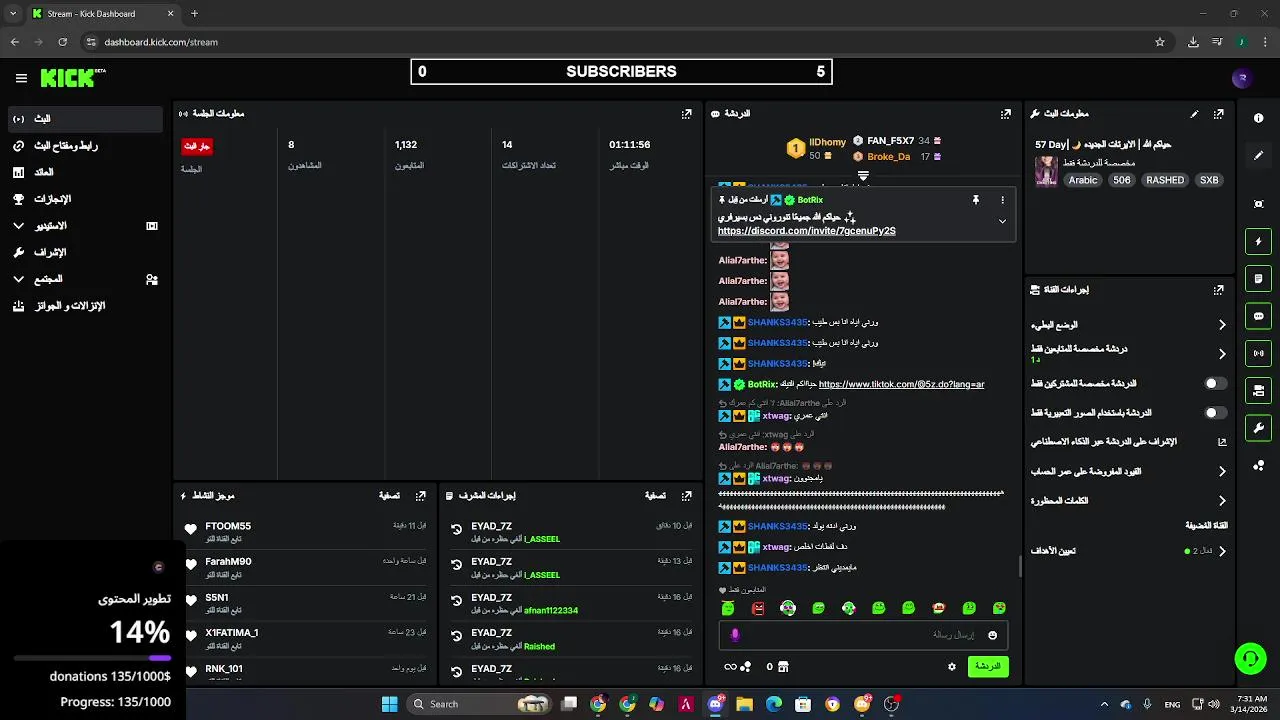Collapse the chat leaderboard arrow
The height and width of the screenshot is (720, 1280).
coord(863,176)
